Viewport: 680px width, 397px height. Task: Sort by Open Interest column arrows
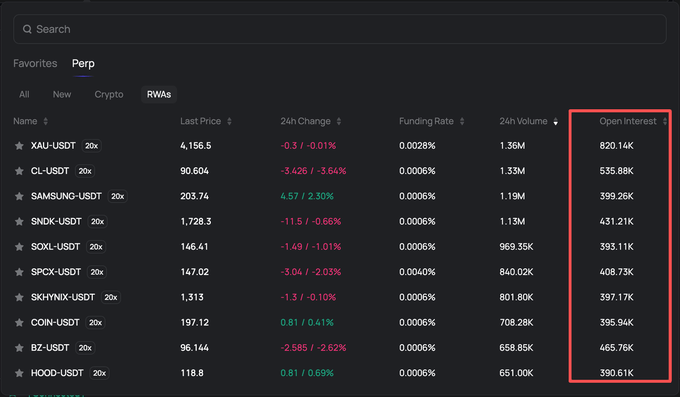(665, 121)
